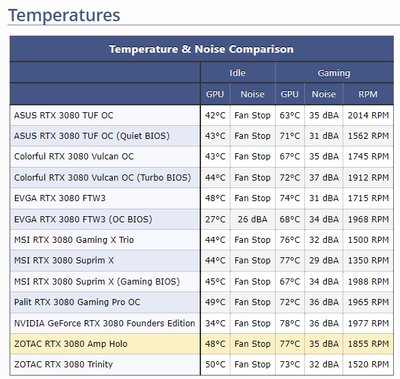Click the 1745 RPM value
The width and height of the screenshot is (400, 379).
pyautogui.click(x=368, y=157)
